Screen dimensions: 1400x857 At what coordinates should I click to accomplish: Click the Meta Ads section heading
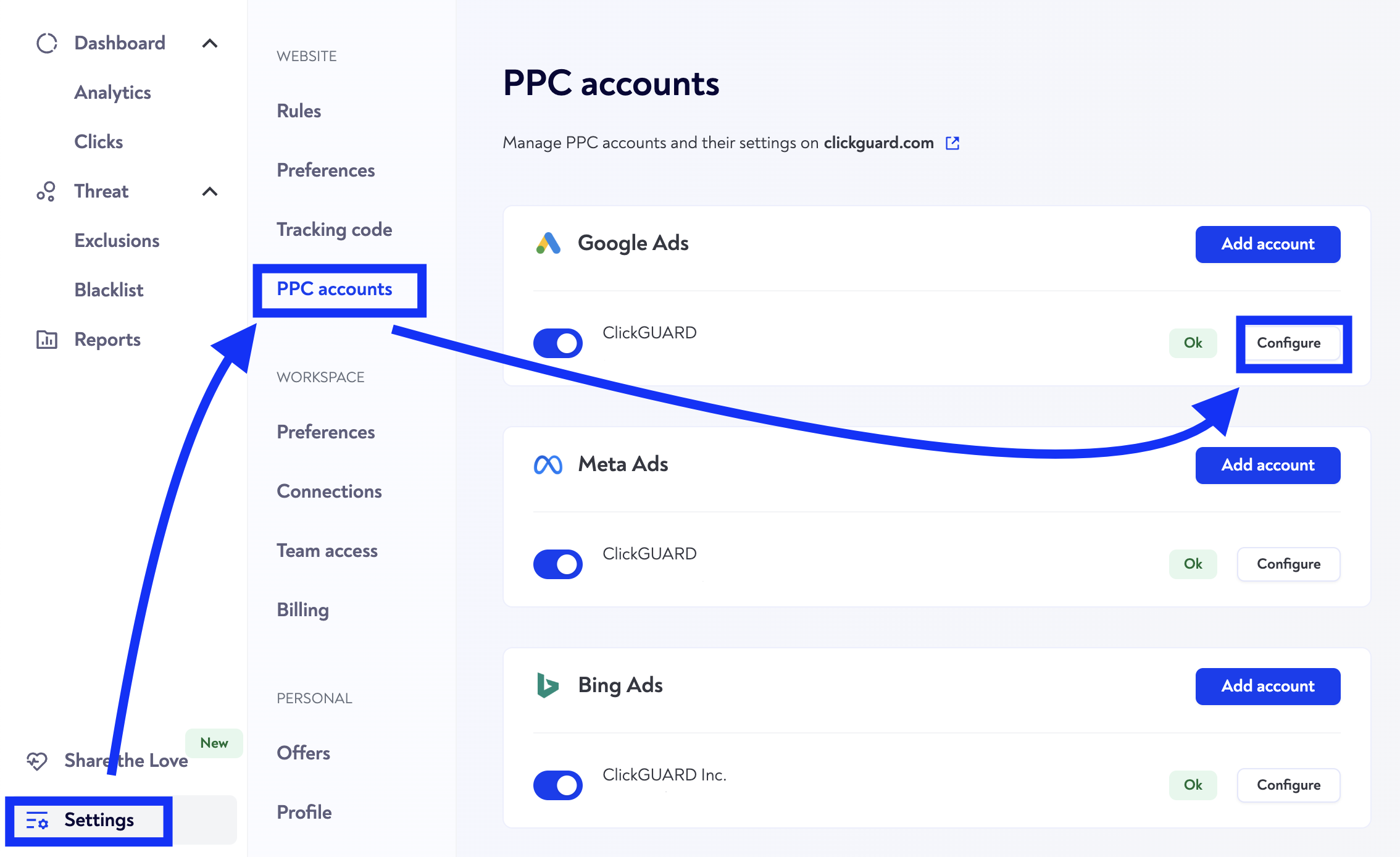click(x=623, y=464)
